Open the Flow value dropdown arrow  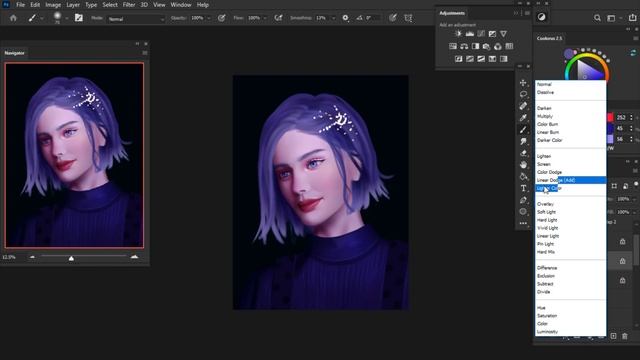(265, 18)
